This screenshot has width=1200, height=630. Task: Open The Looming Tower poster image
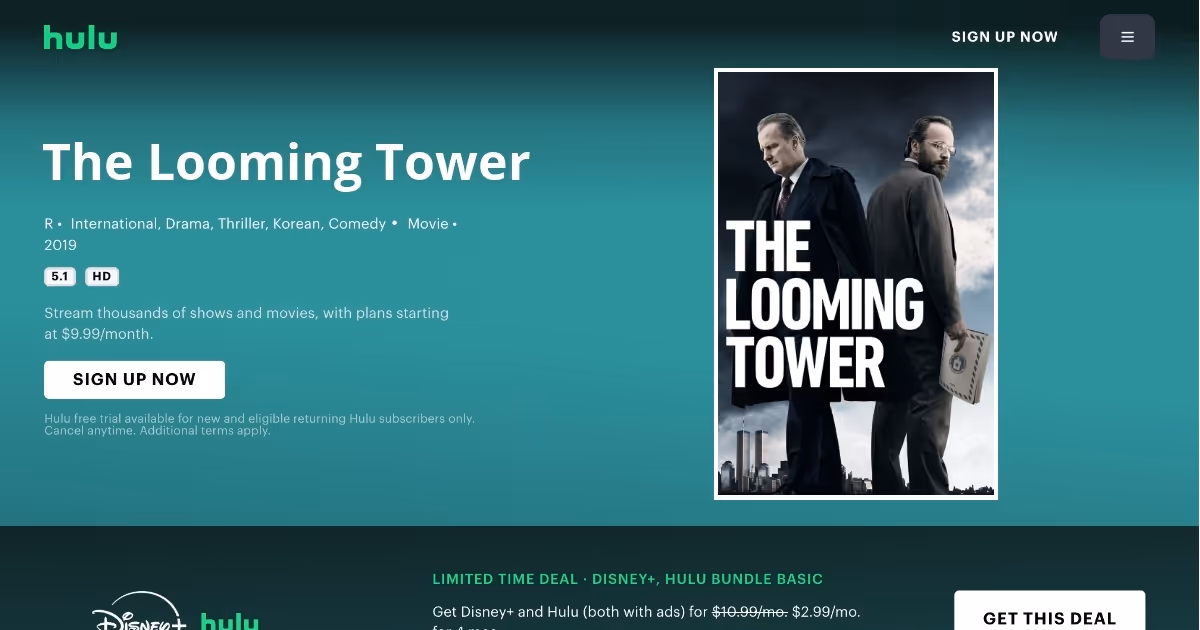[x=856, y=283]
